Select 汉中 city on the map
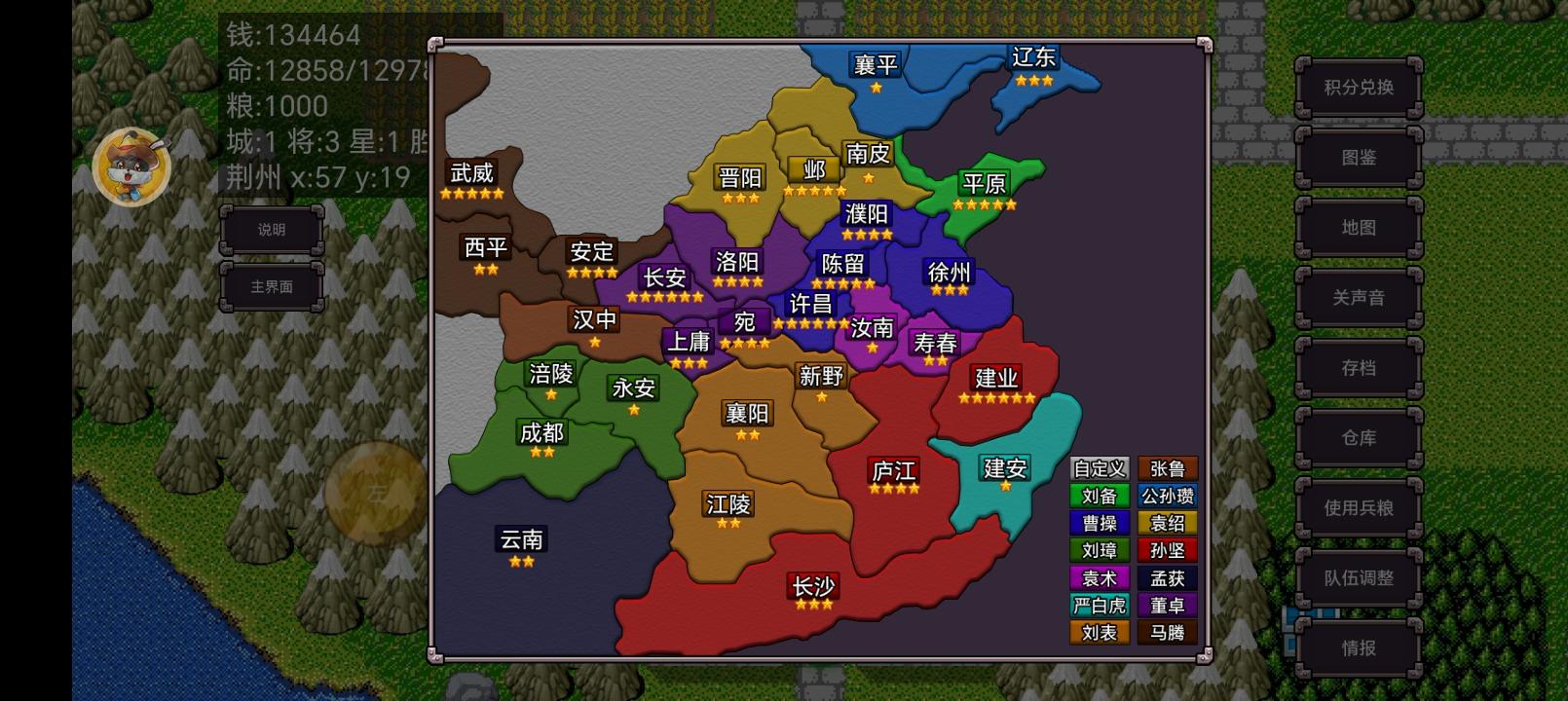 pos(594,319)
